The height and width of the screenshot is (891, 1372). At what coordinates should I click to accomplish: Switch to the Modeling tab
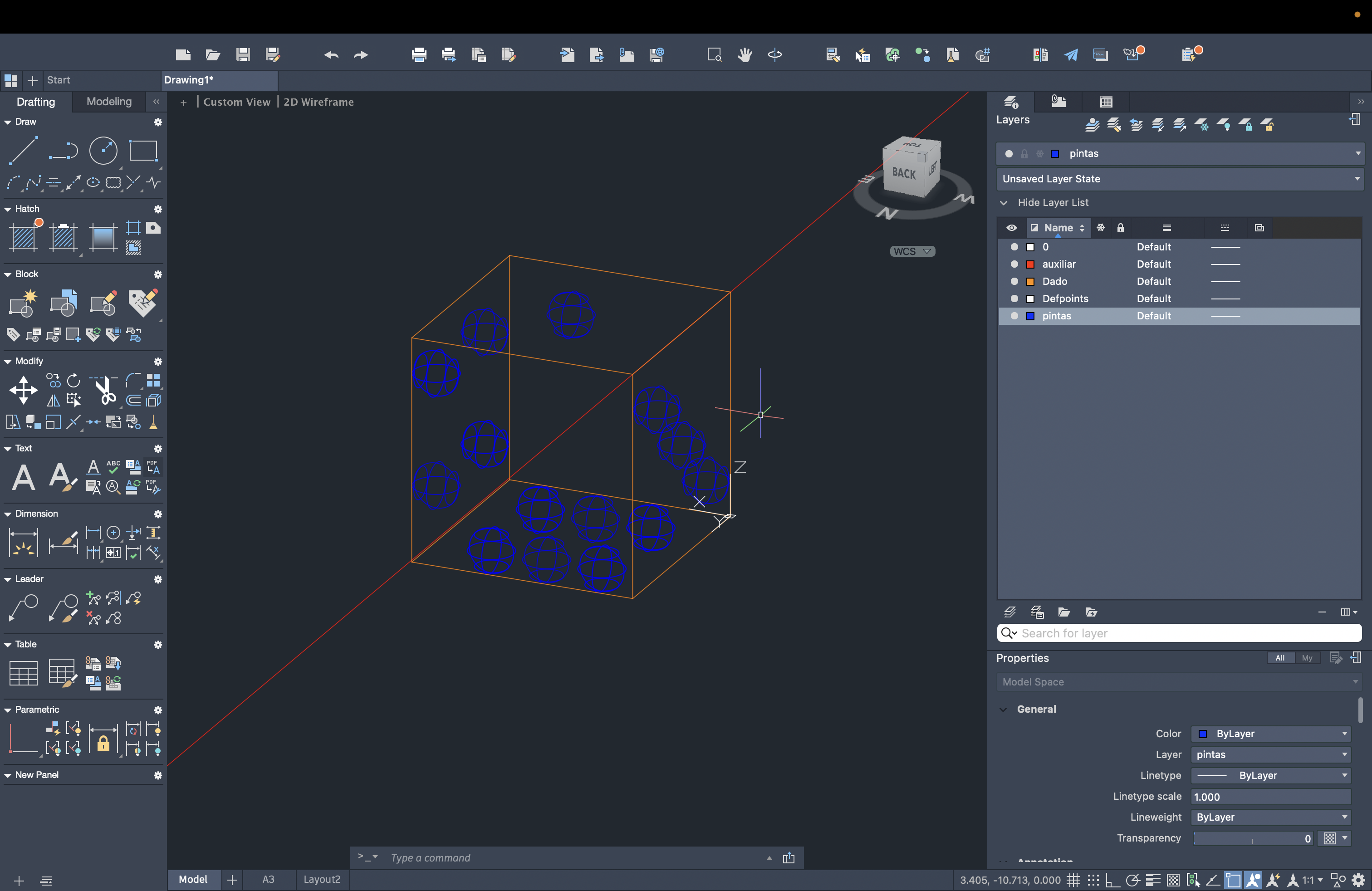109,102
